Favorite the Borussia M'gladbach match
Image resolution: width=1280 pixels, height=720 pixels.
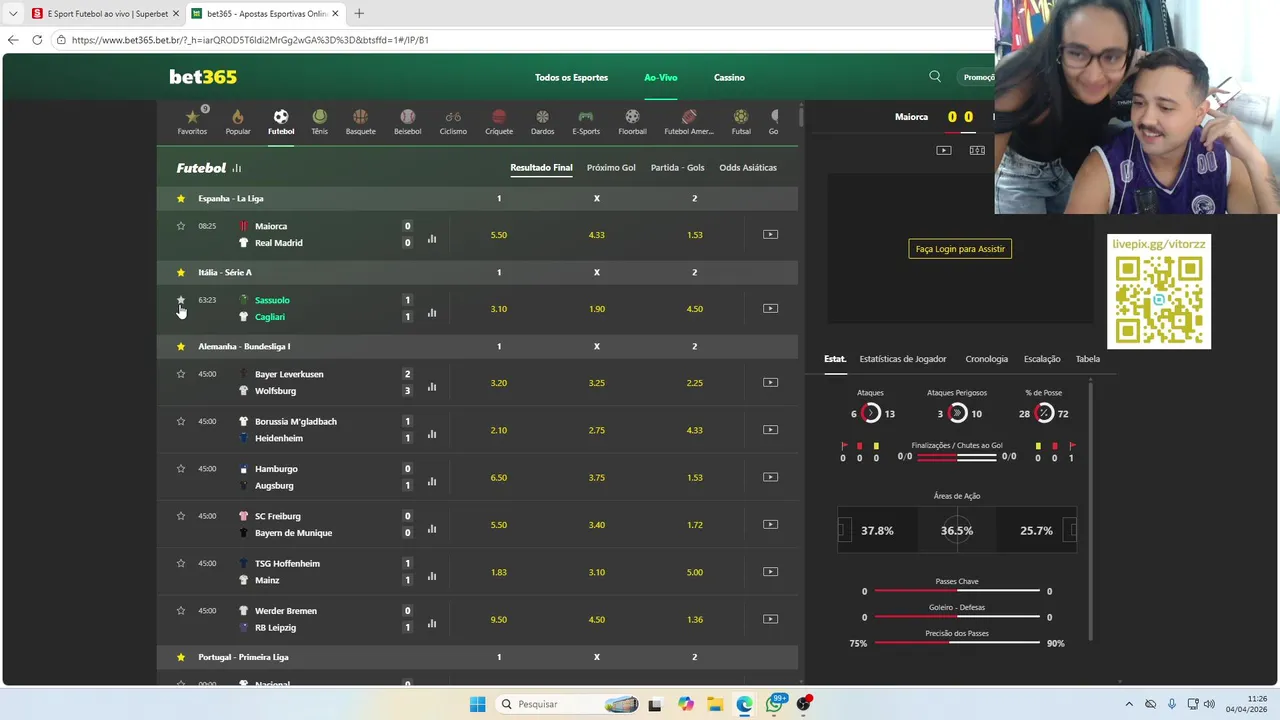pos(181,421)
